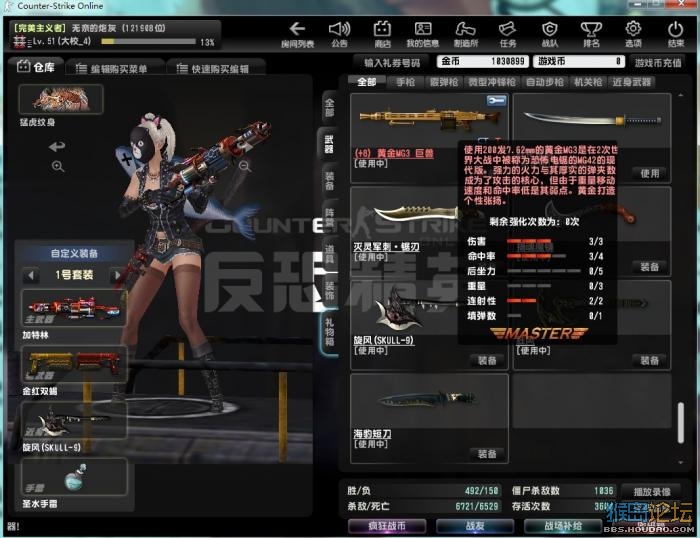Select the tiger tattoo thumbnail (猛虎纹身)
Image resolution: width=700 pixels, height=538 pixels.
61,99
